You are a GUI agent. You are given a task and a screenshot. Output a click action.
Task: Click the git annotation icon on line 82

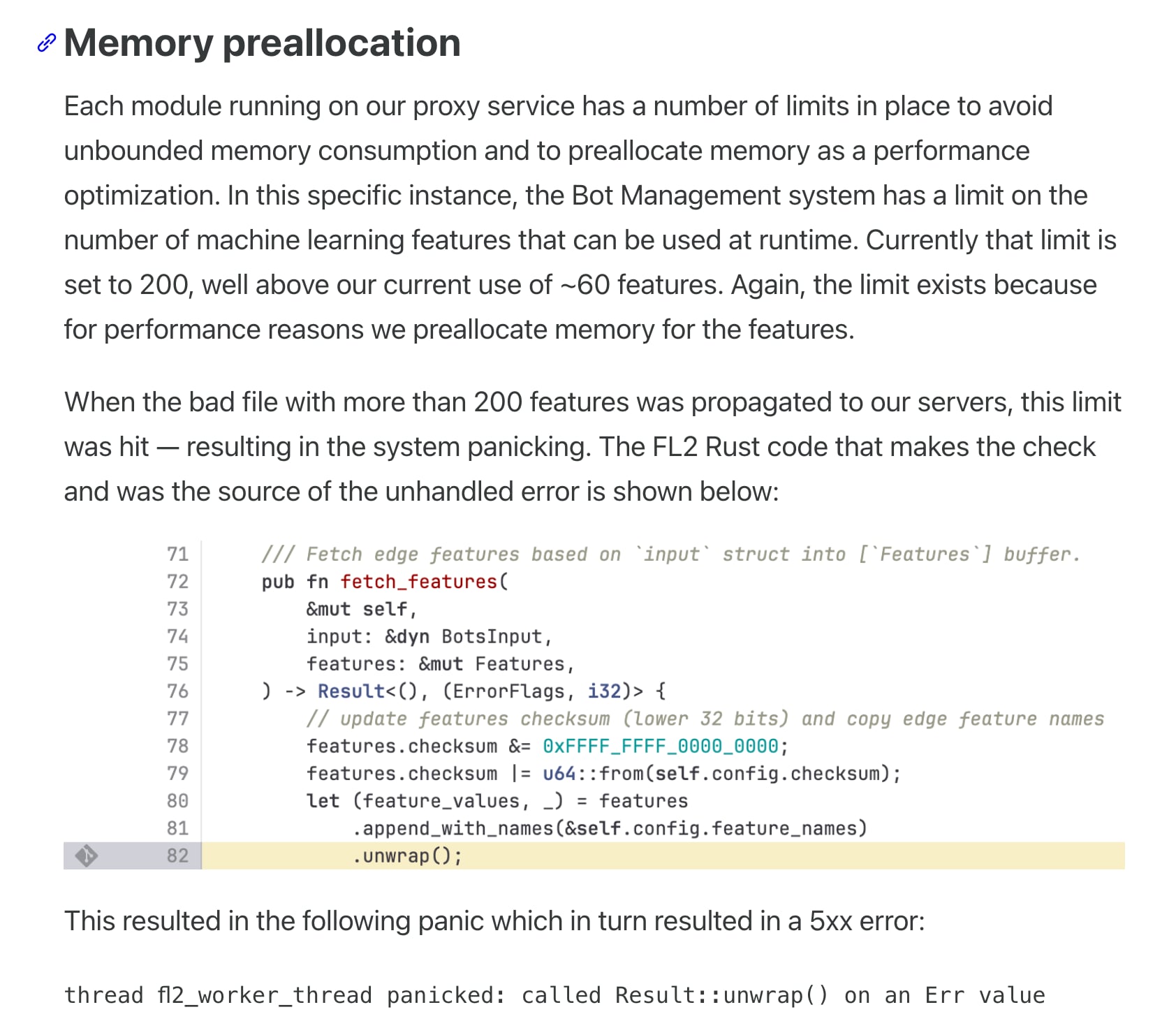coord(87,856)
